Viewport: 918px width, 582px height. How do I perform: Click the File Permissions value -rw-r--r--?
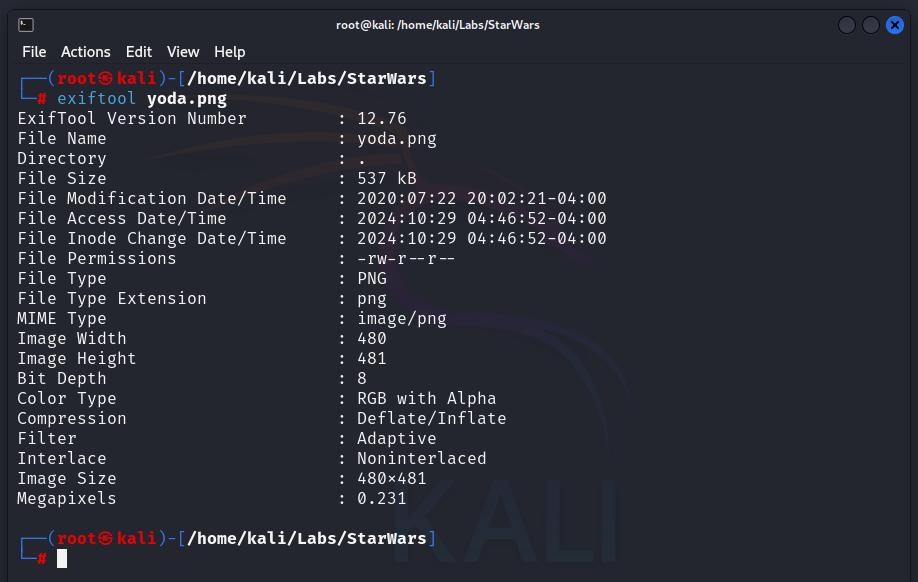click(x=407, y=258)
